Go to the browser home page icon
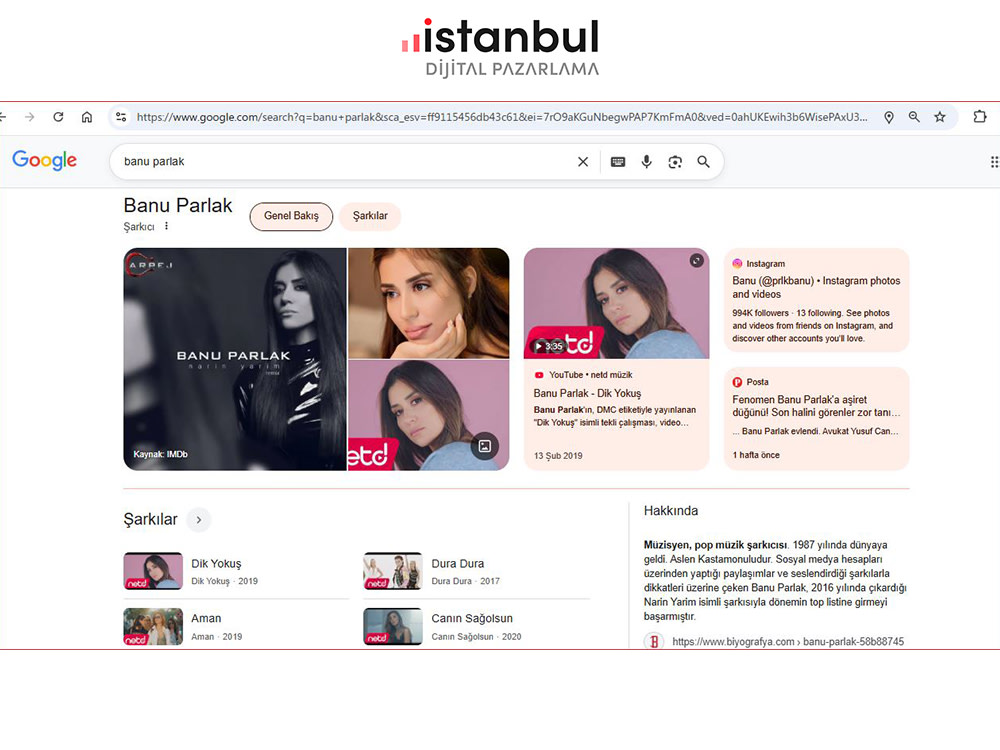 coord(87,117)
